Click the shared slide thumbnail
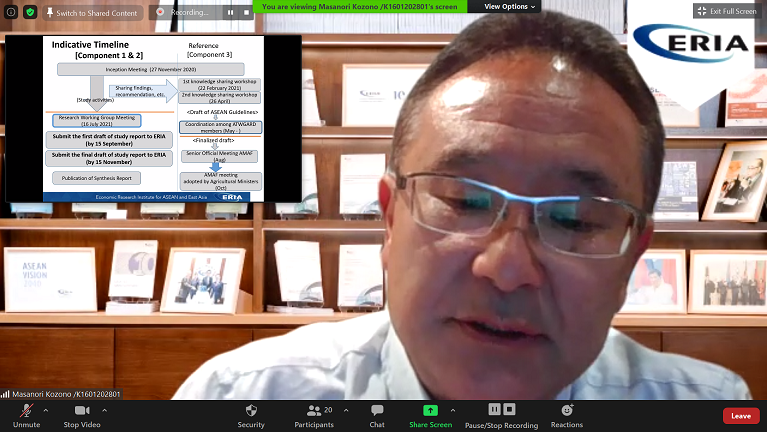Viewport: 767px width, 432px height. (x=153, y=118)
